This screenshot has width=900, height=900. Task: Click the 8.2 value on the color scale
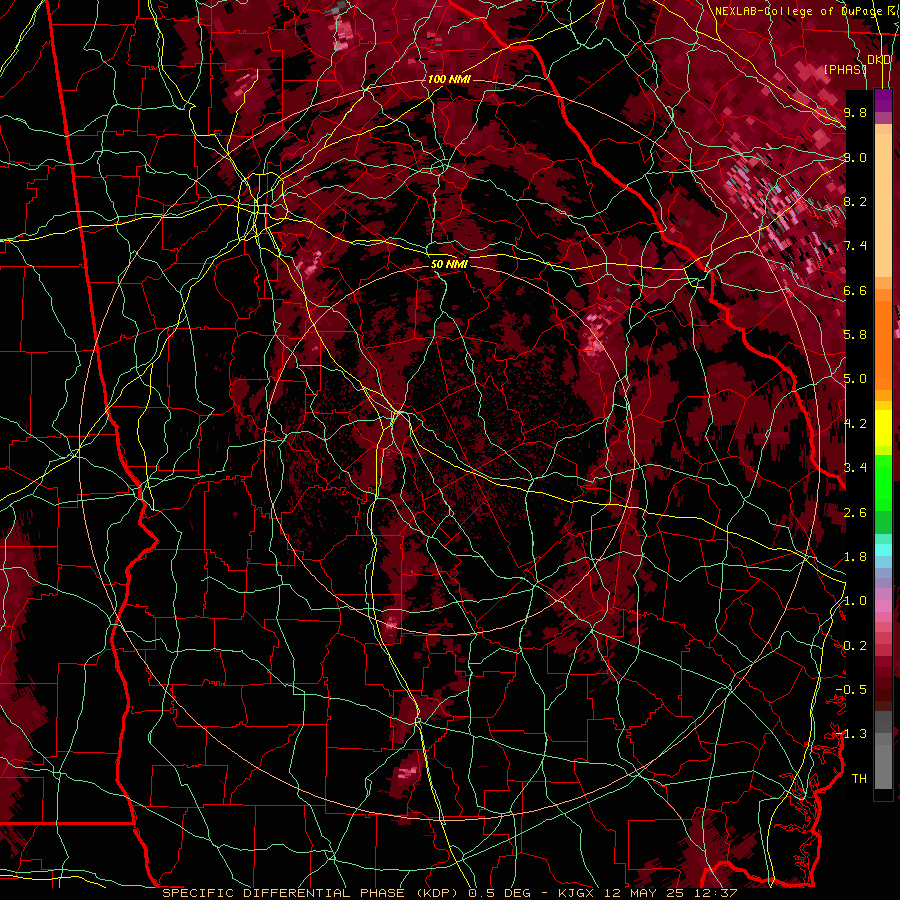[x=855, y=201]
